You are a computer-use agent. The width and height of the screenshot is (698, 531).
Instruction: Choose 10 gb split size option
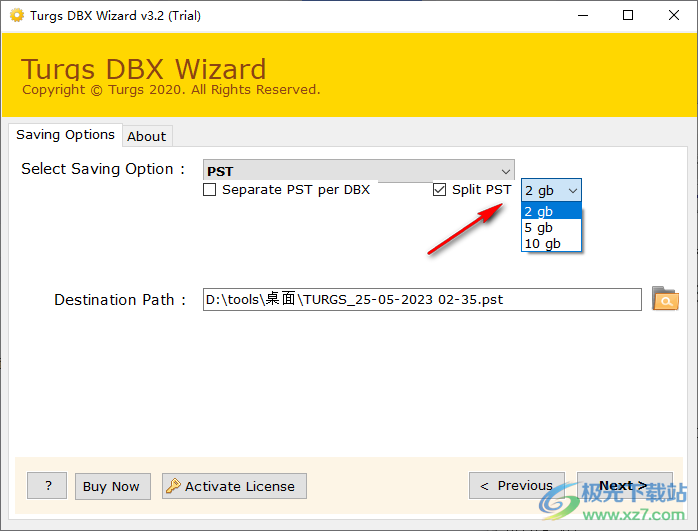point(551,243)
